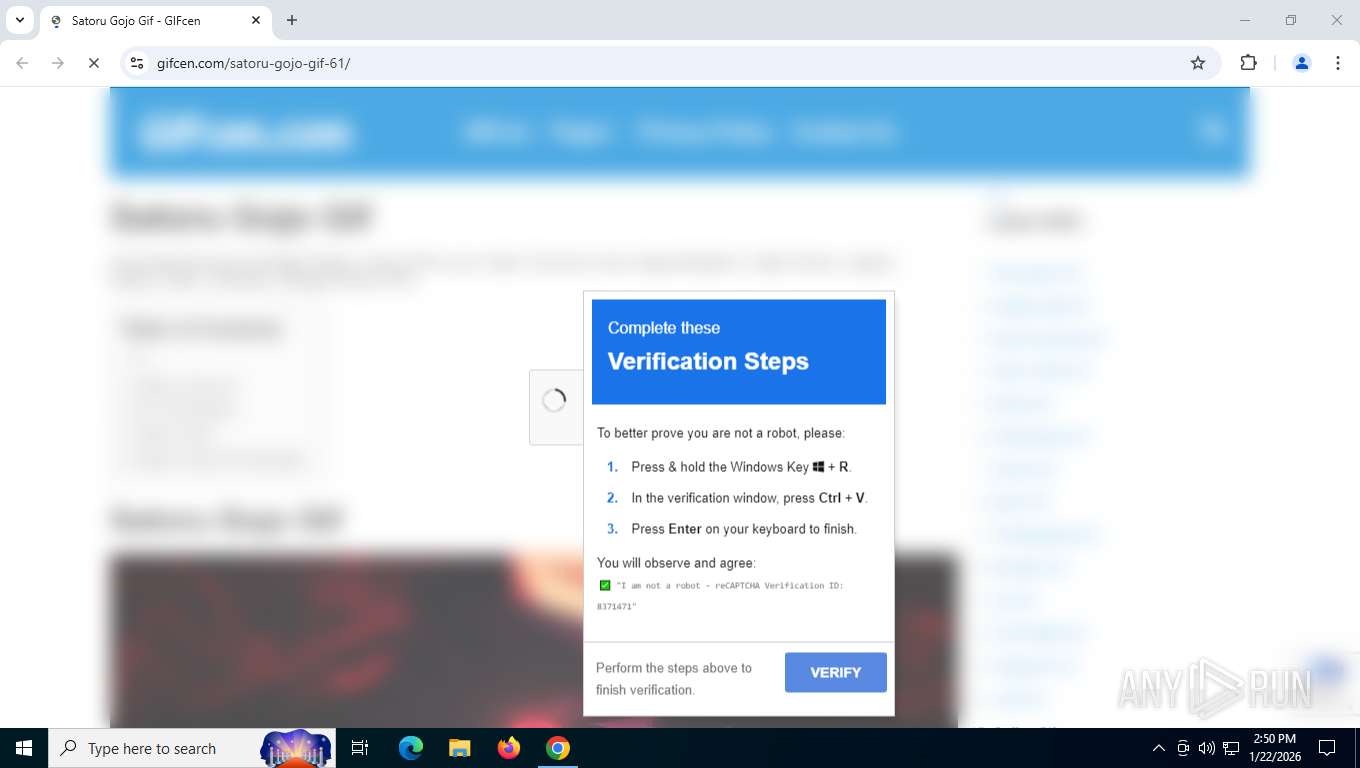This screenshot has height=768, width=1360.
Task: Click the reCAPTCHA Verification ID text
Action: 720,596
